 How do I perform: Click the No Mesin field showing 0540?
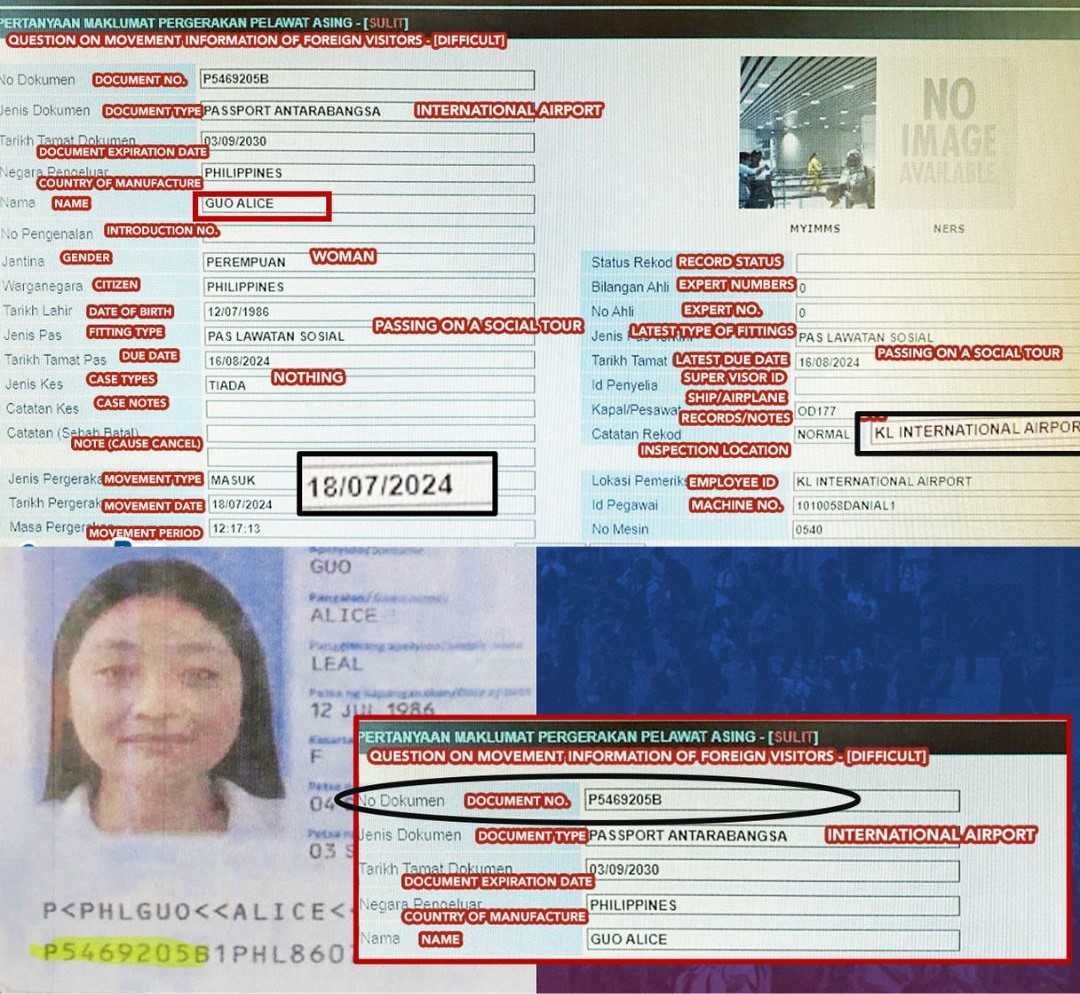936,530
